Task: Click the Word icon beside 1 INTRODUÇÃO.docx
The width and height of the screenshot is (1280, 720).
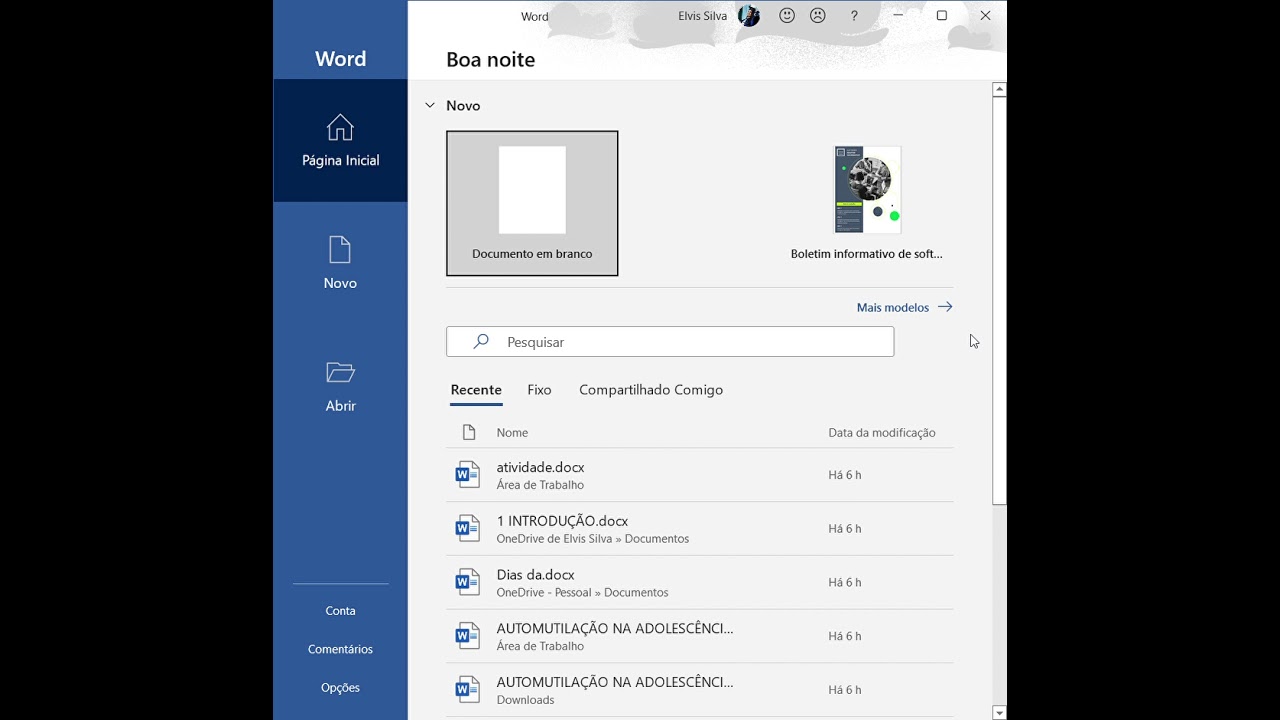Action: (x=467, y=528)
